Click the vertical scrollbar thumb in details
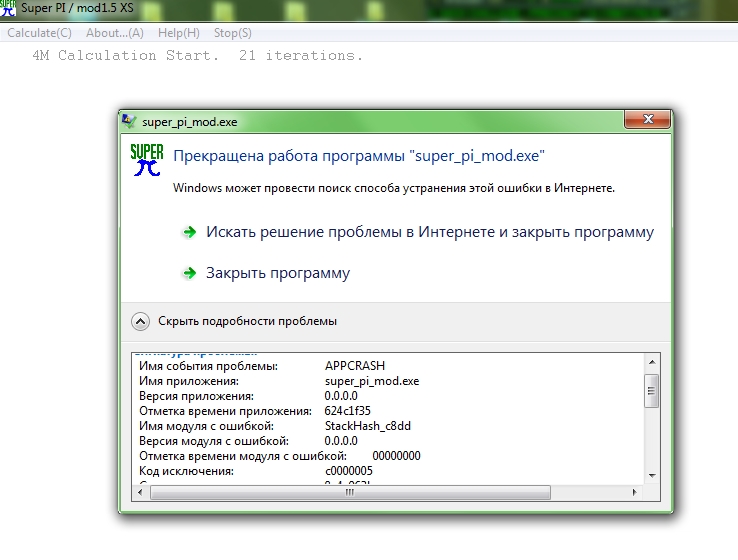738x560 pixels. (x=651, y=391)
